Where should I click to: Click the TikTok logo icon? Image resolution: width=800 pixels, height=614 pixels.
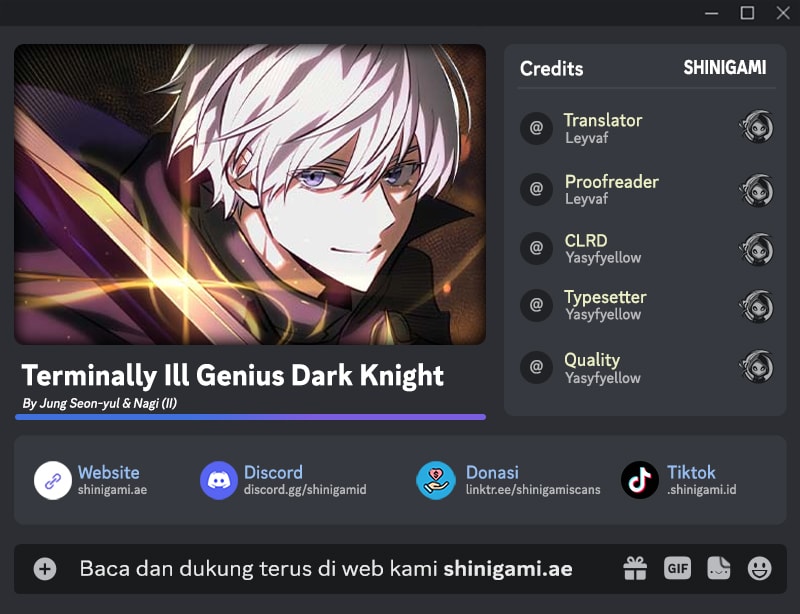tap(640, 480)
